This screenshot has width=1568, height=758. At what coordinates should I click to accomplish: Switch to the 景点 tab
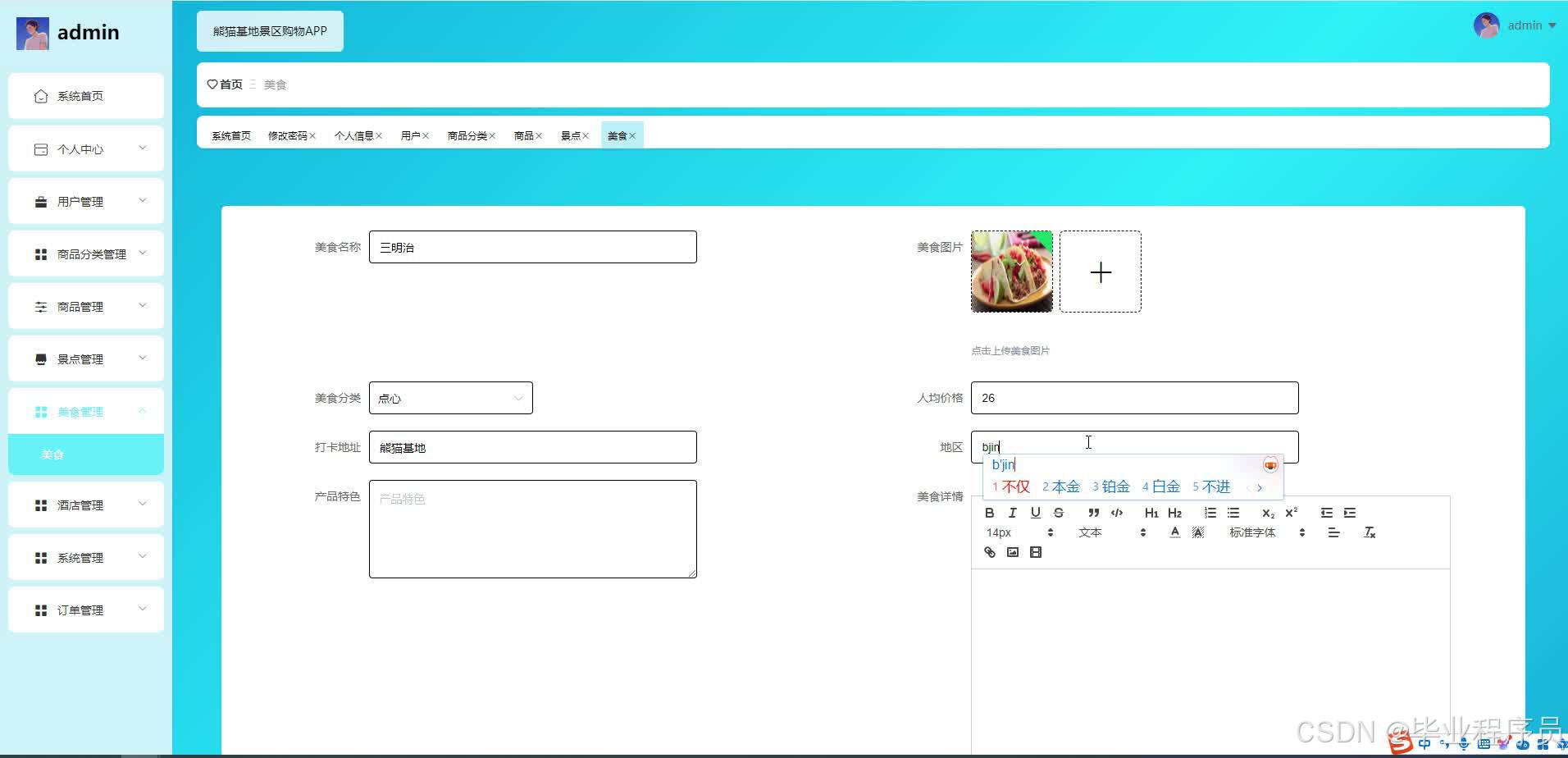pyautogui.click(x=570, y=135)
